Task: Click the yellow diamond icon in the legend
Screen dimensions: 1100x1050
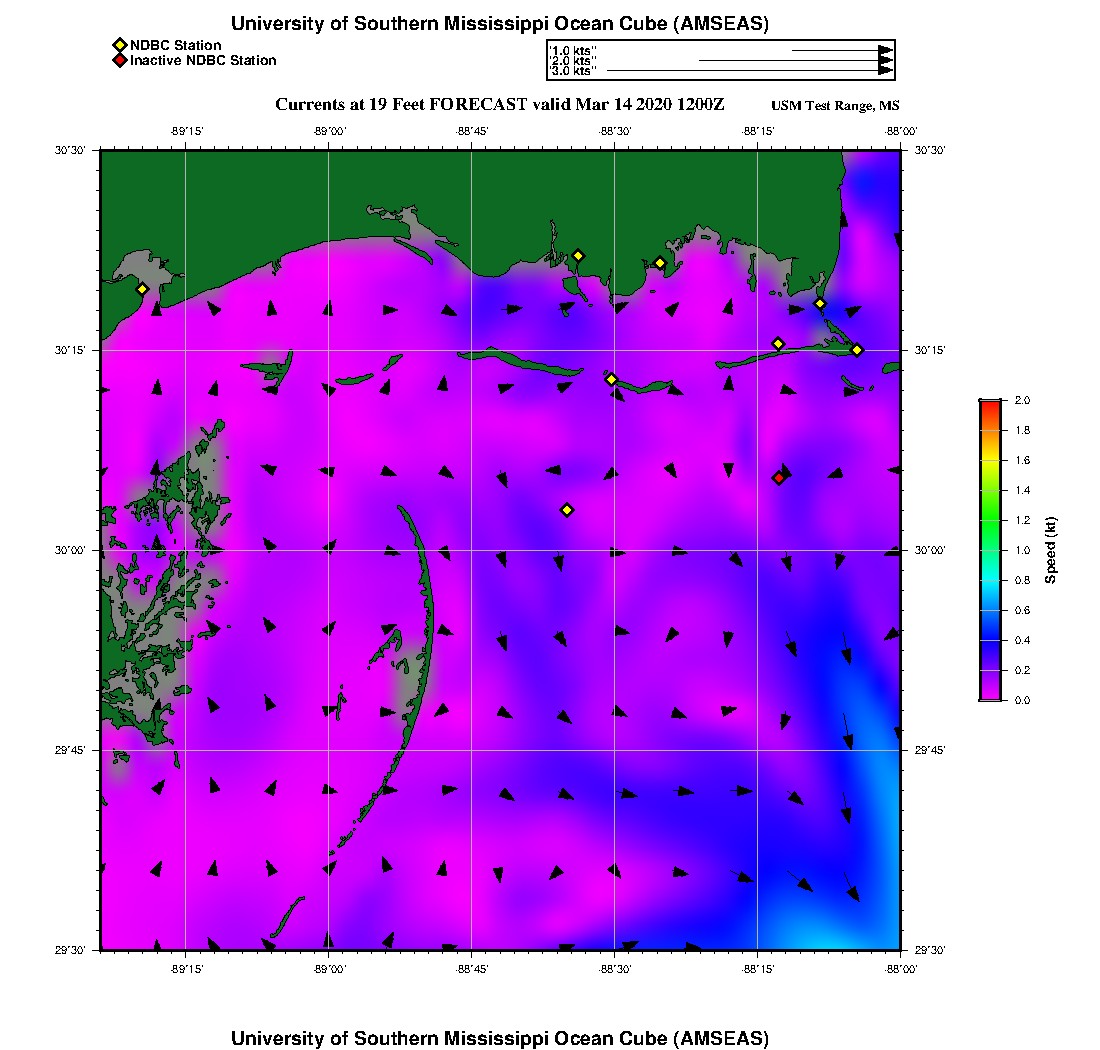Action: point(119,45)
